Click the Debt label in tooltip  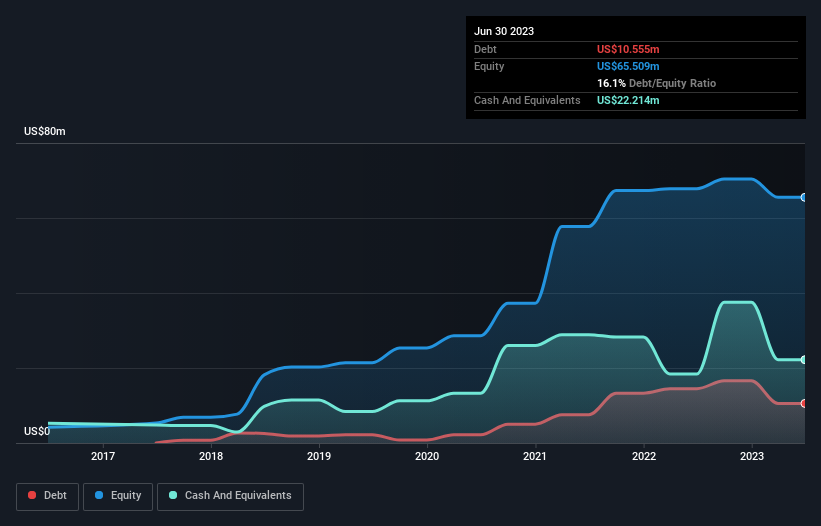point(485,49)
